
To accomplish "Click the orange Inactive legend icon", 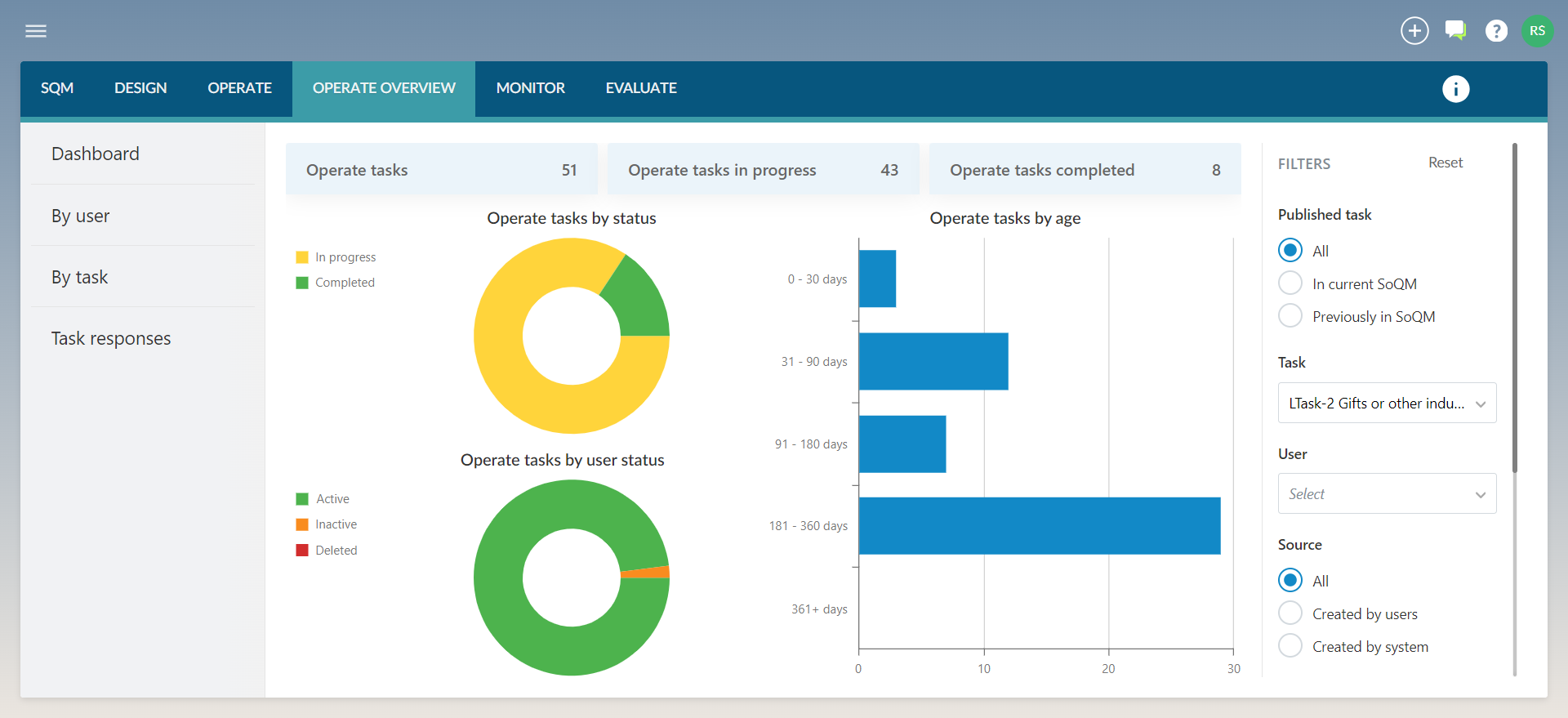I will (302, 524).
